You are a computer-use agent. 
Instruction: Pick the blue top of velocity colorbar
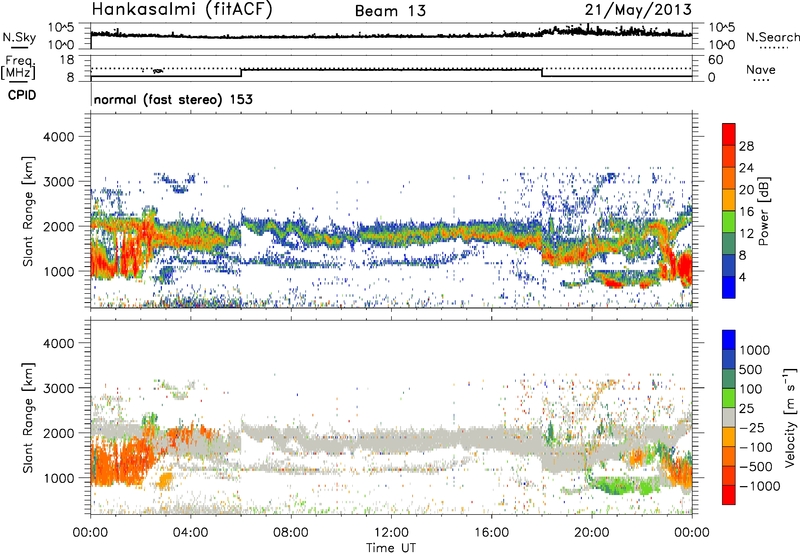click(x=729, y=340)
